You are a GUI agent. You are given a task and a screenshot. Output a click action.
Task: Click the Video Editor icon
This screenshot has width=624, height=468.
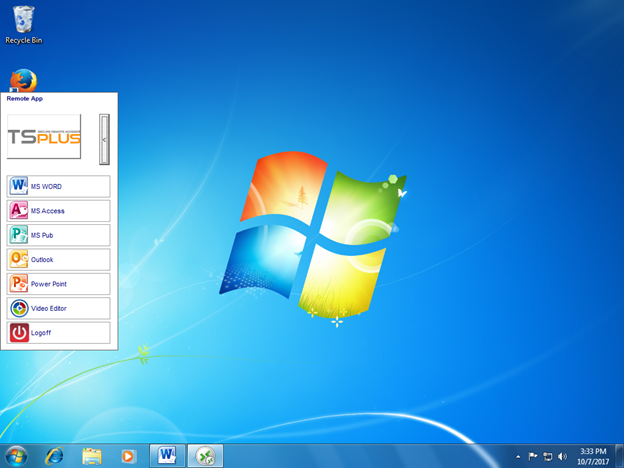pyautogui.click(x=19, y=308)
